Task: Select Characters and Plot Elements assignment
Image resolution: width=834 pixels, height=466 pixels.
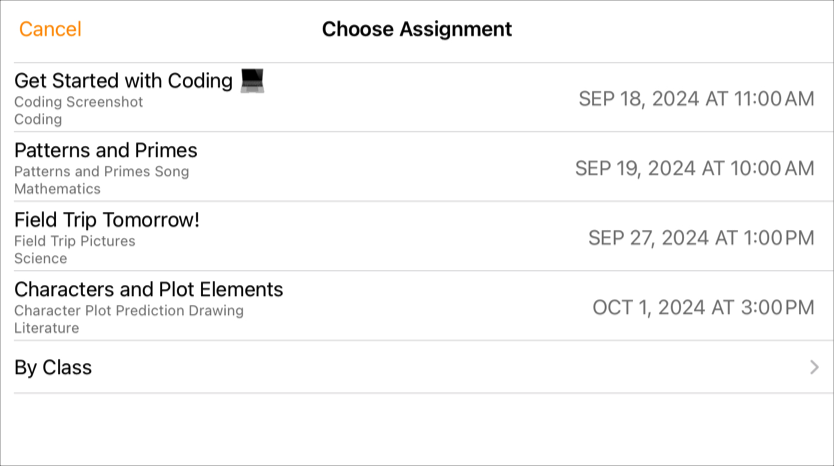Action: click(149, 290)
